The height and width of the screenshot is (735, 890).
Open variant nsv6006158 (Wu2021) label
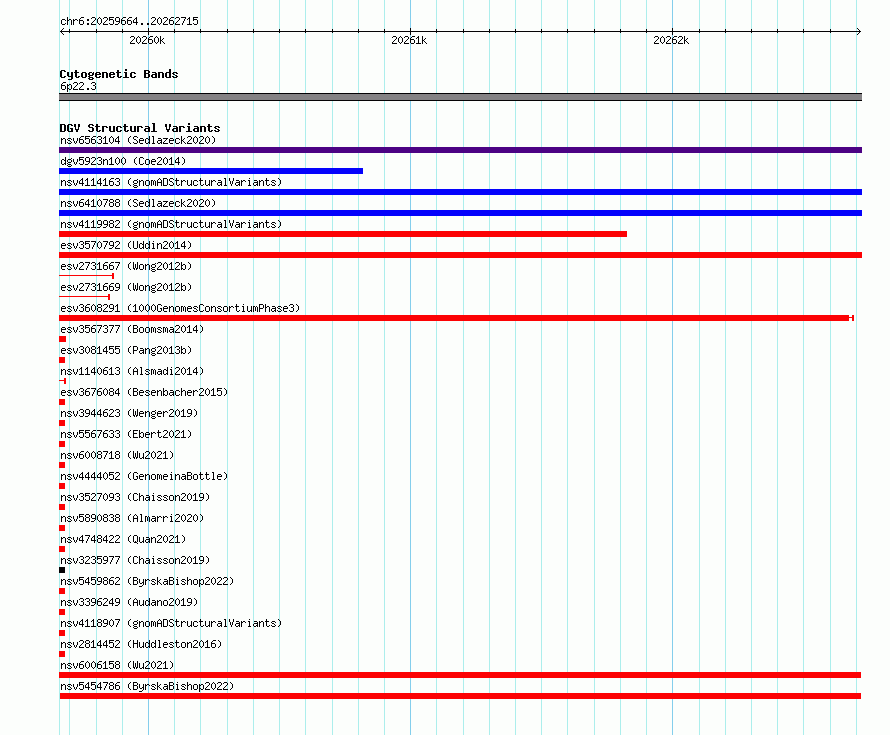pos(117,665)
